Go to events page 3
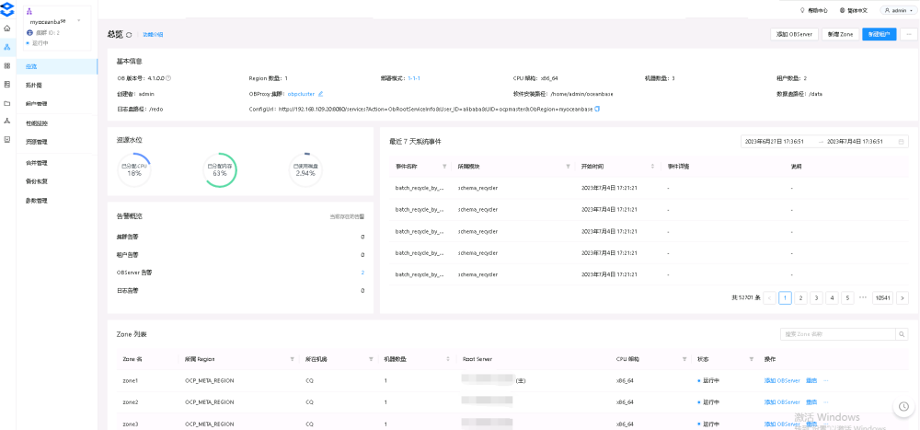 816,298
